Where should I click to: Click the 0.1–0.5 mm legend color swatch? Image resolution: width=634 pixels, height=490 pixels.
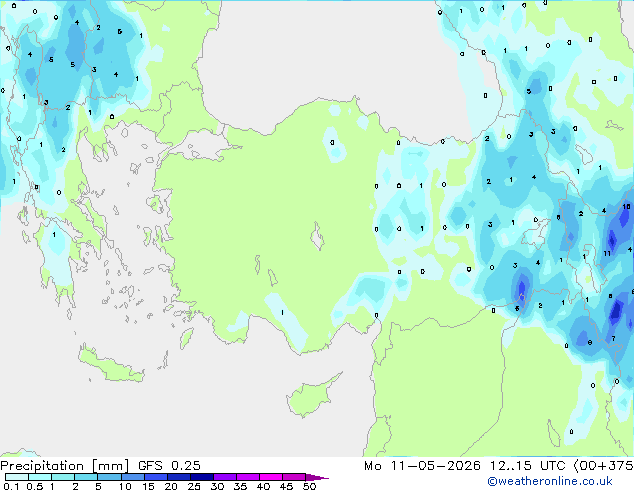point(17,477)
